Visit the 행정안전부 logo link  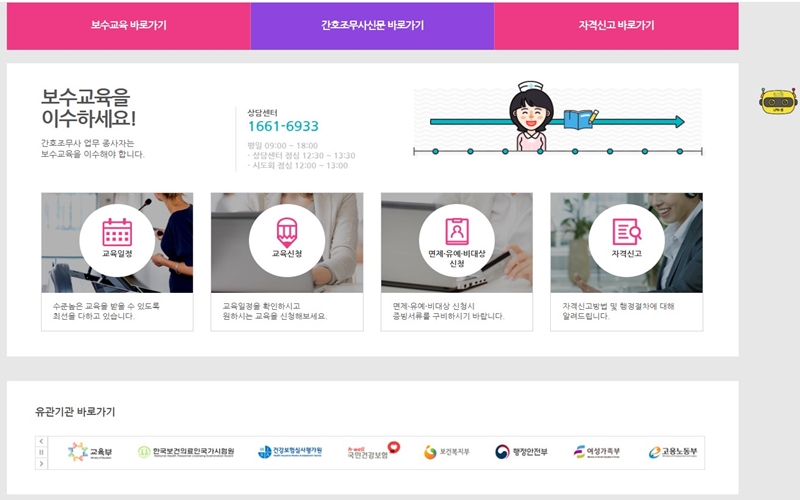pos(521,452)
